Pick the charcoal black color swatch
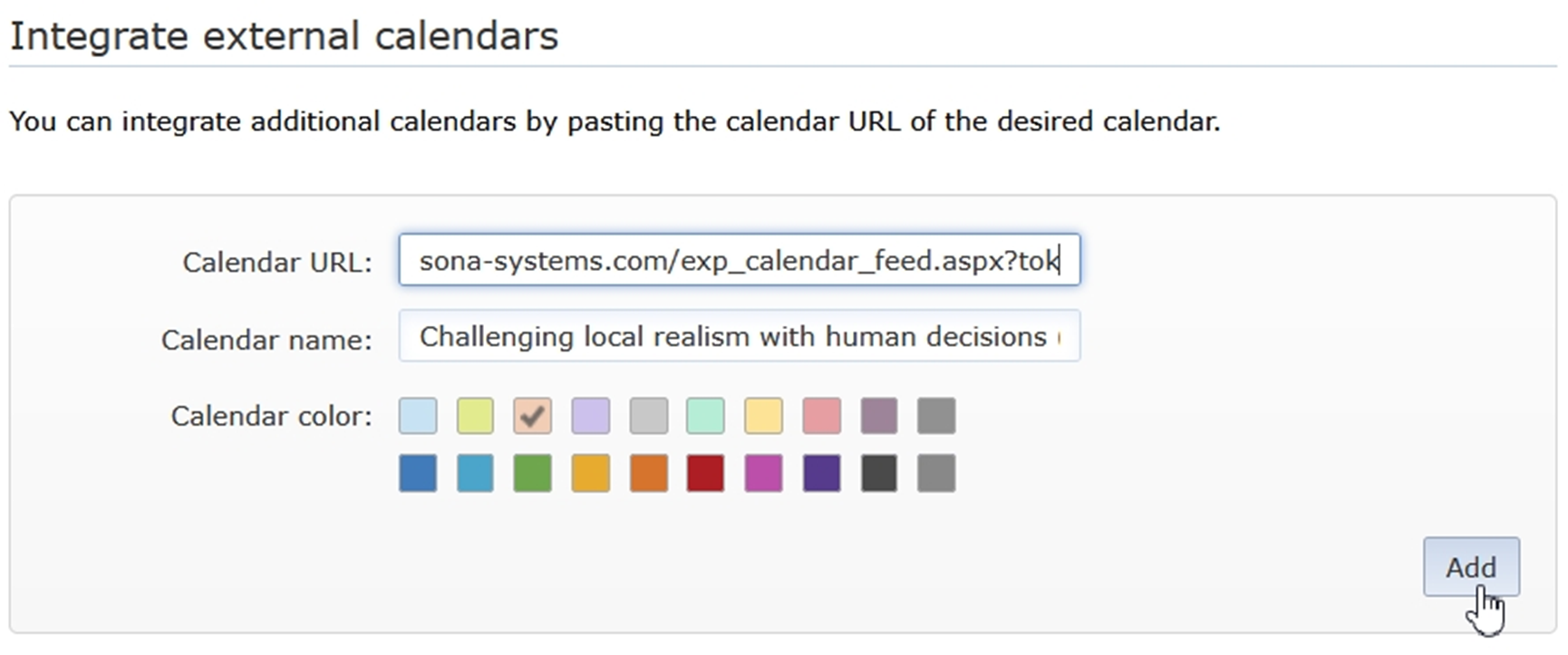Image resolution: width=1568 pixels, height=655 pixels. coord(878,474)
